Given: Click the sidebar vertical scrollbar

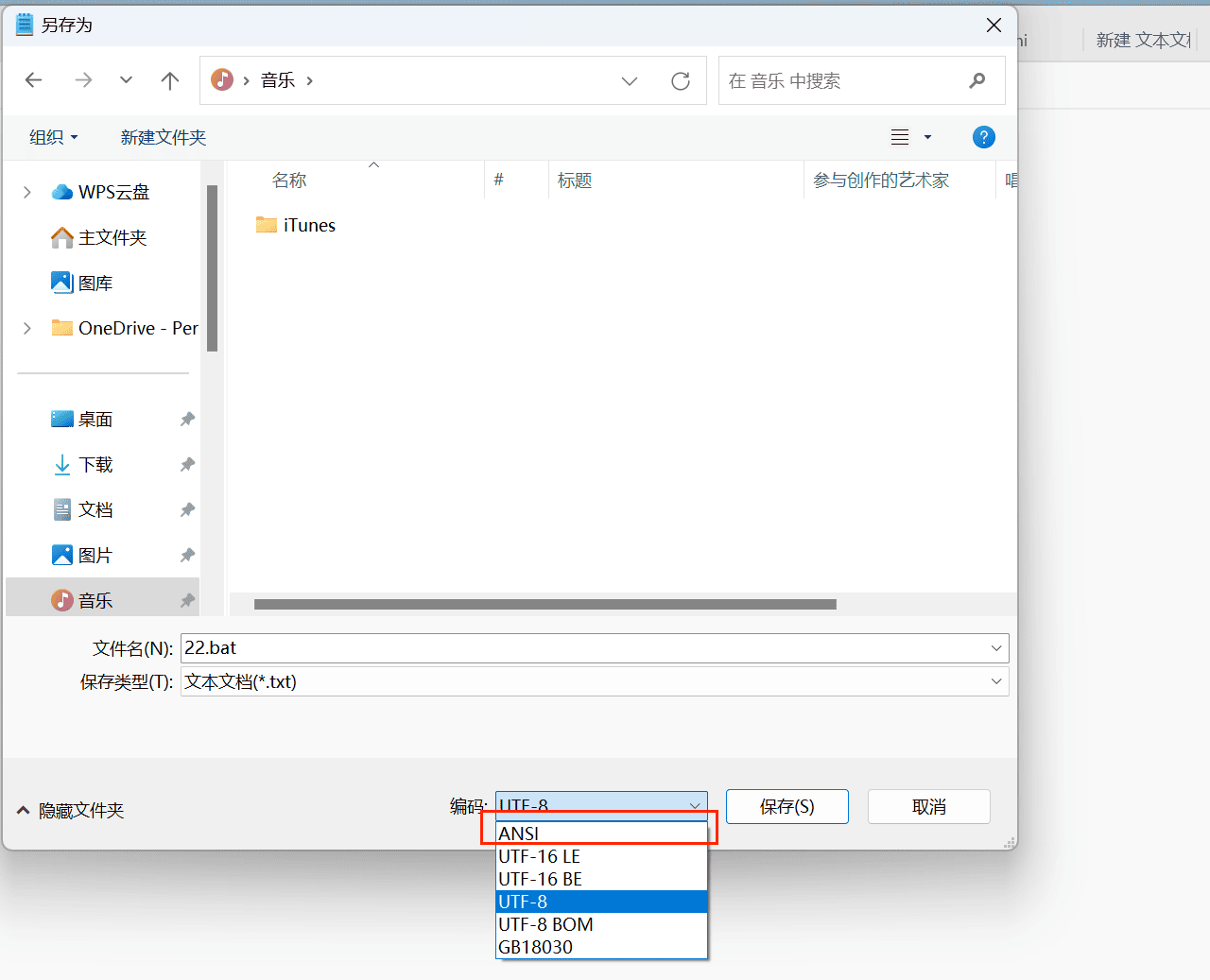Looking at the screenshot, I should coord(213,268).
